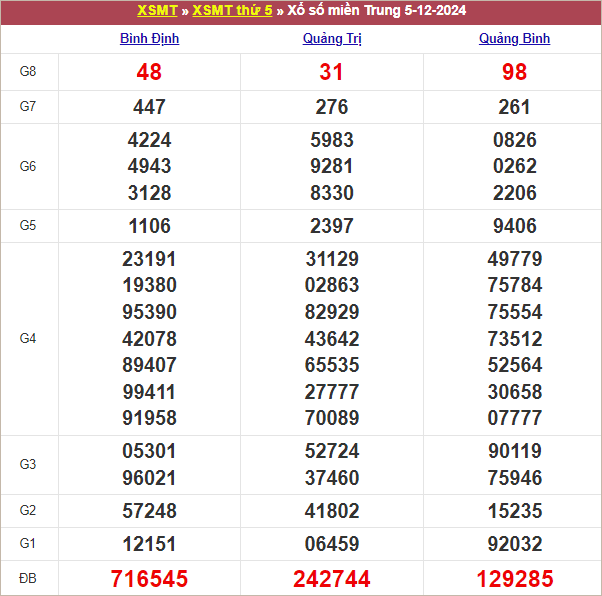Open the Quảng Trị province link
The width and height of the screenshot is (602, 596).
(332, 38)
